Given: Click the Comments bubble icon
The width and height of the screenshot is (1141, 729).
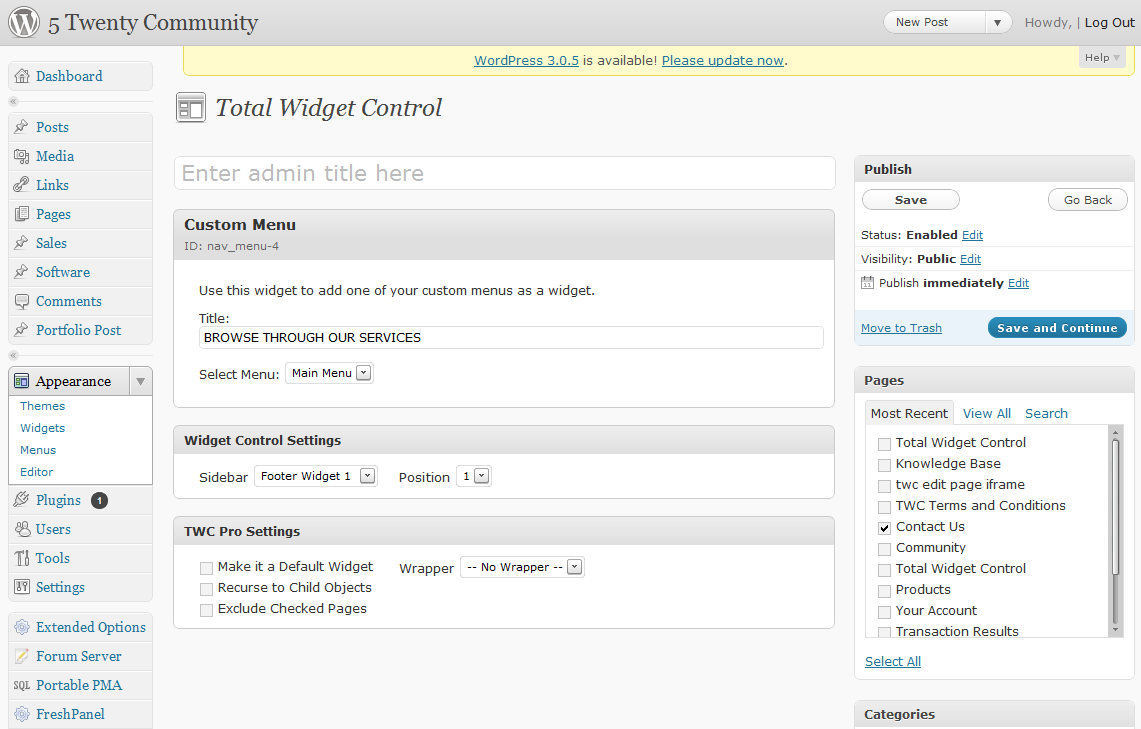Looking at the screenshot, I should tap(22, 301).
